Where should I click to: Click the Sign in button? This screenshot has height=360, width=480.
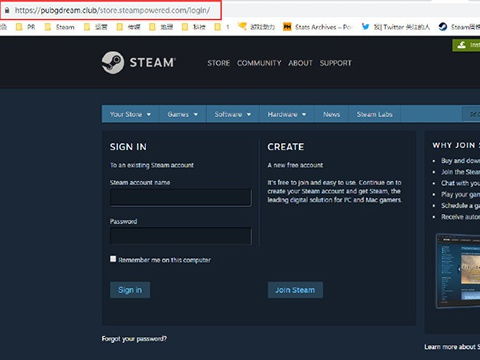pyautogui.click(x=130, y=290)
